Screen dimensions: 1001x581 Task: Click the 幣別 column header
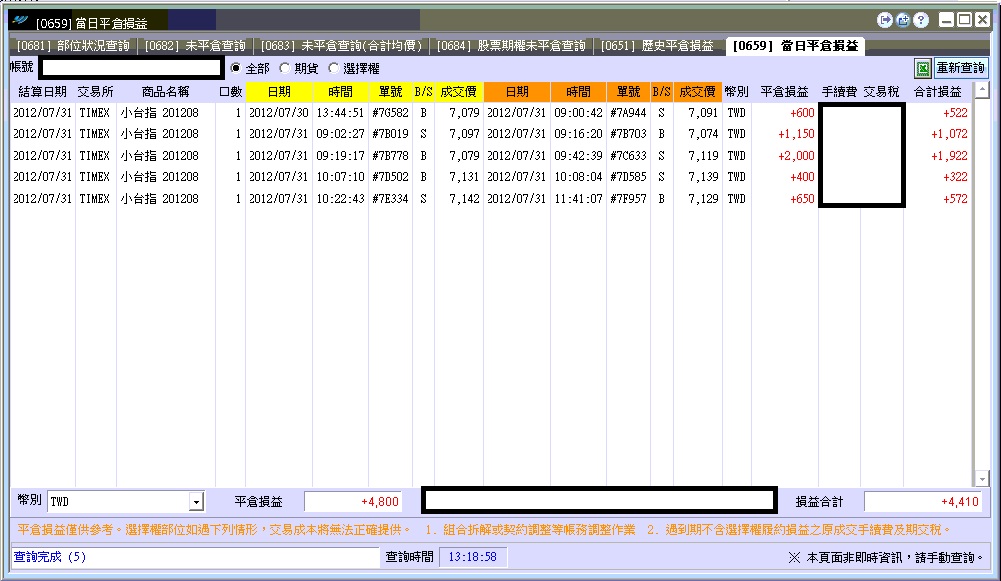[x=737, y=92]
